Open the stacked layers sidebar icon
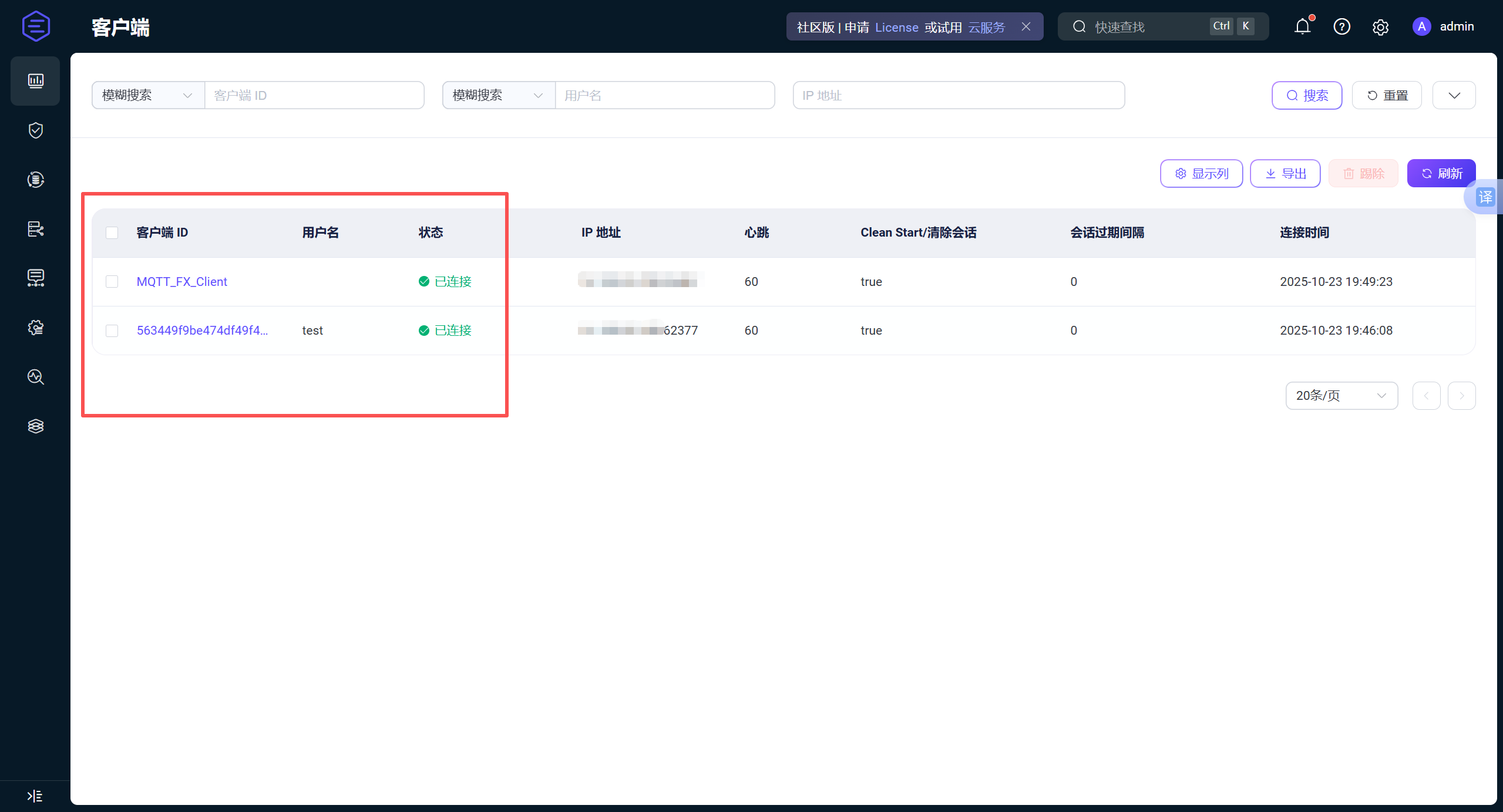Viewport: 1503px width, 812px height. (35, 426)
